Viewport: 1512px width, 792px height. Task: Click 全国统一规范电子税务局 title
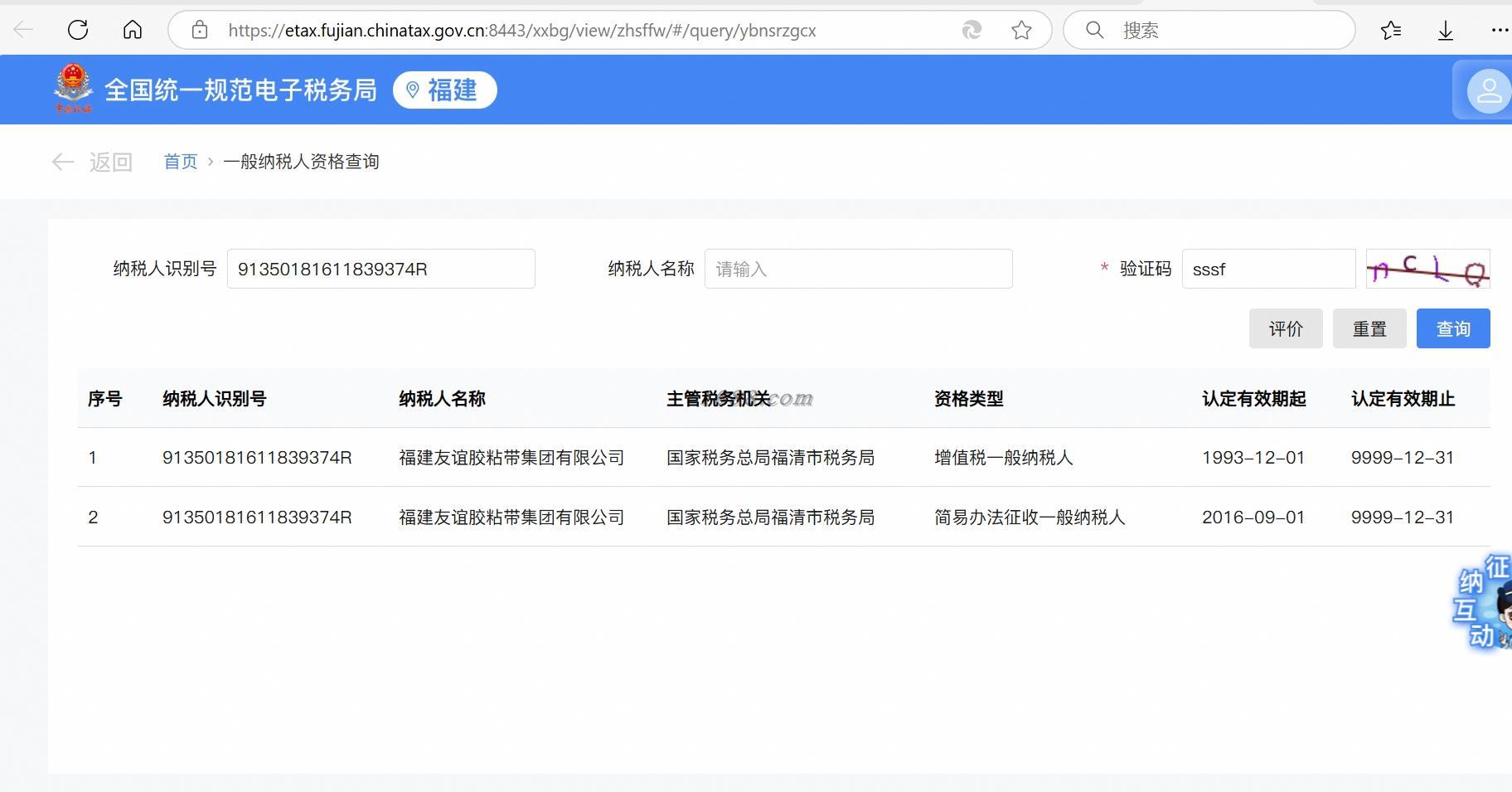(x=240, y=90)
